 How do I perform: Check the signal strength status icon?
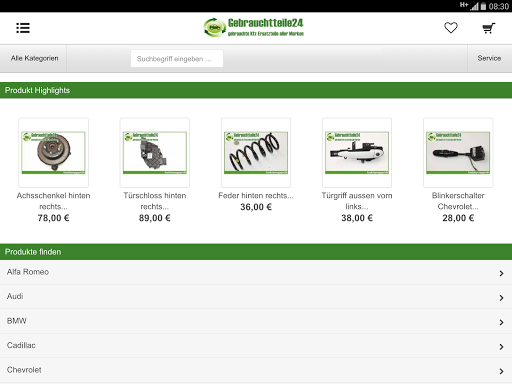coord(474,6)
